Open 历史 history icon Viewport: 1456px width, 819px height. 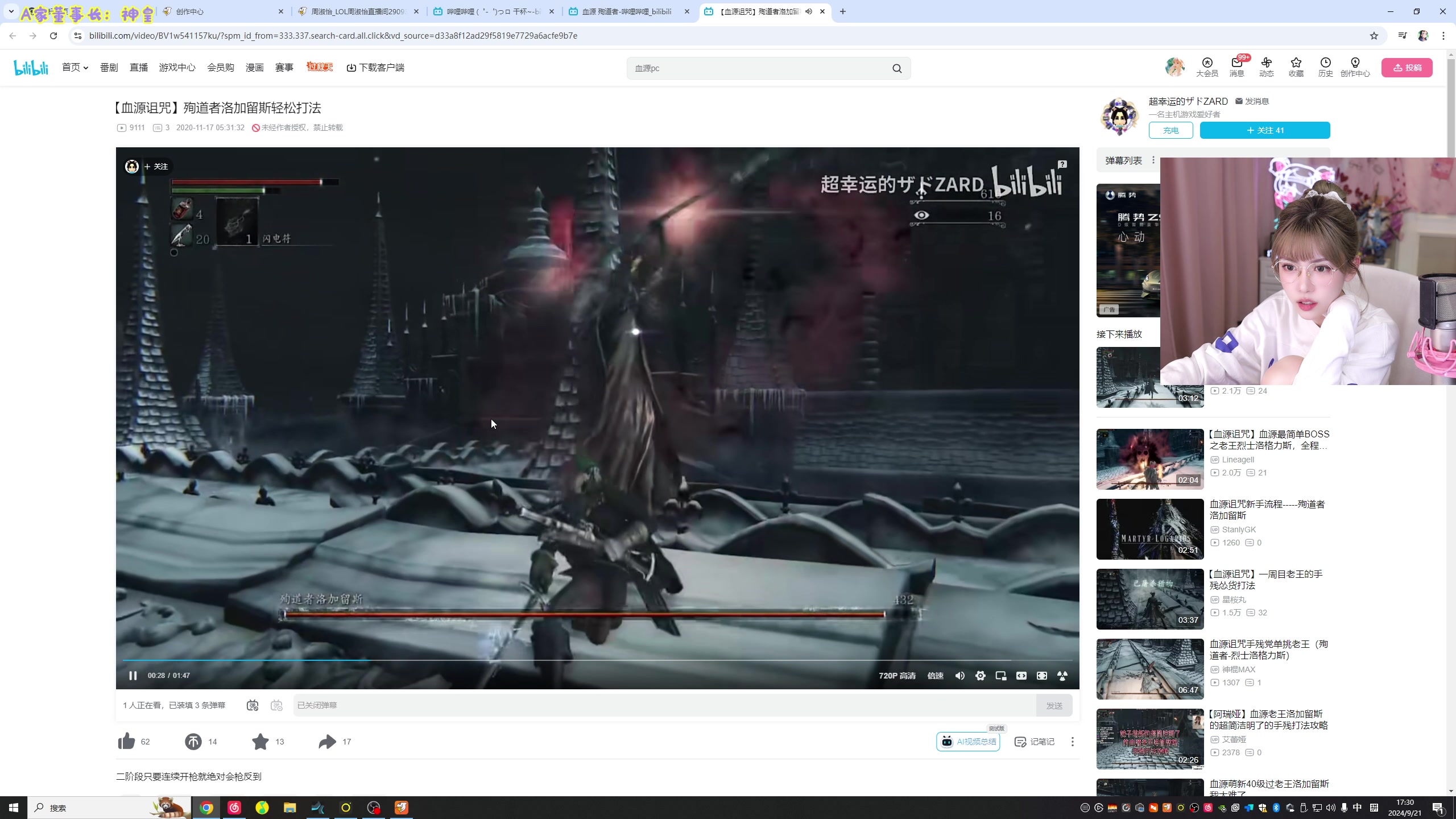(x=1325, y=67)
